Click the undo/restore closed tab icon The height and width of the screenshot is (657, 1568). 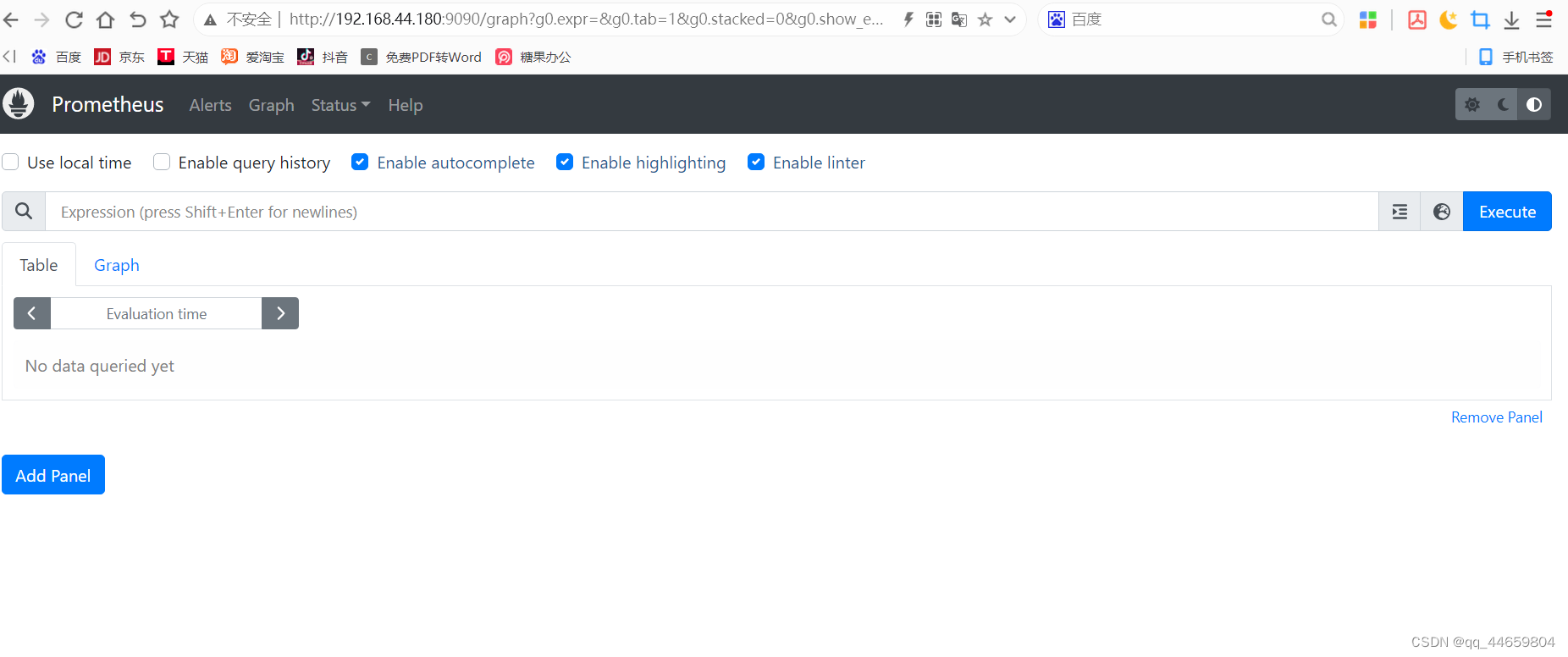137,19
